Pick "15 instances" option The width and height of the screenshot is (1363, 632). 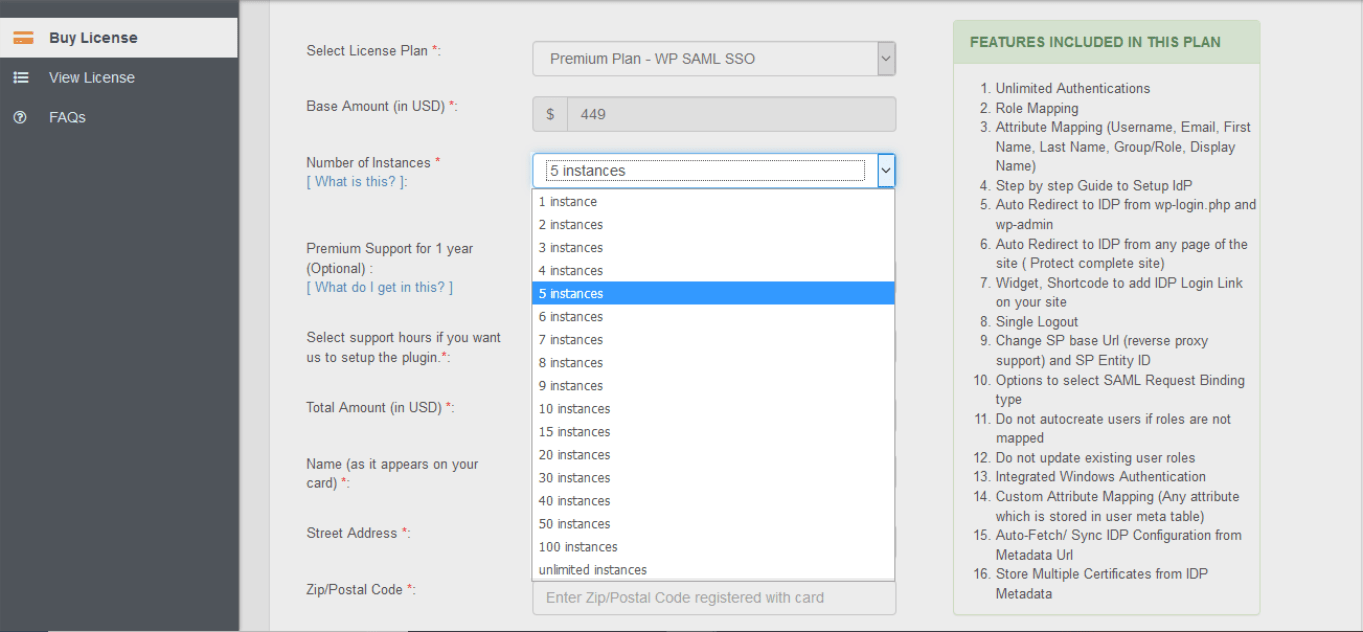(714, 432)
